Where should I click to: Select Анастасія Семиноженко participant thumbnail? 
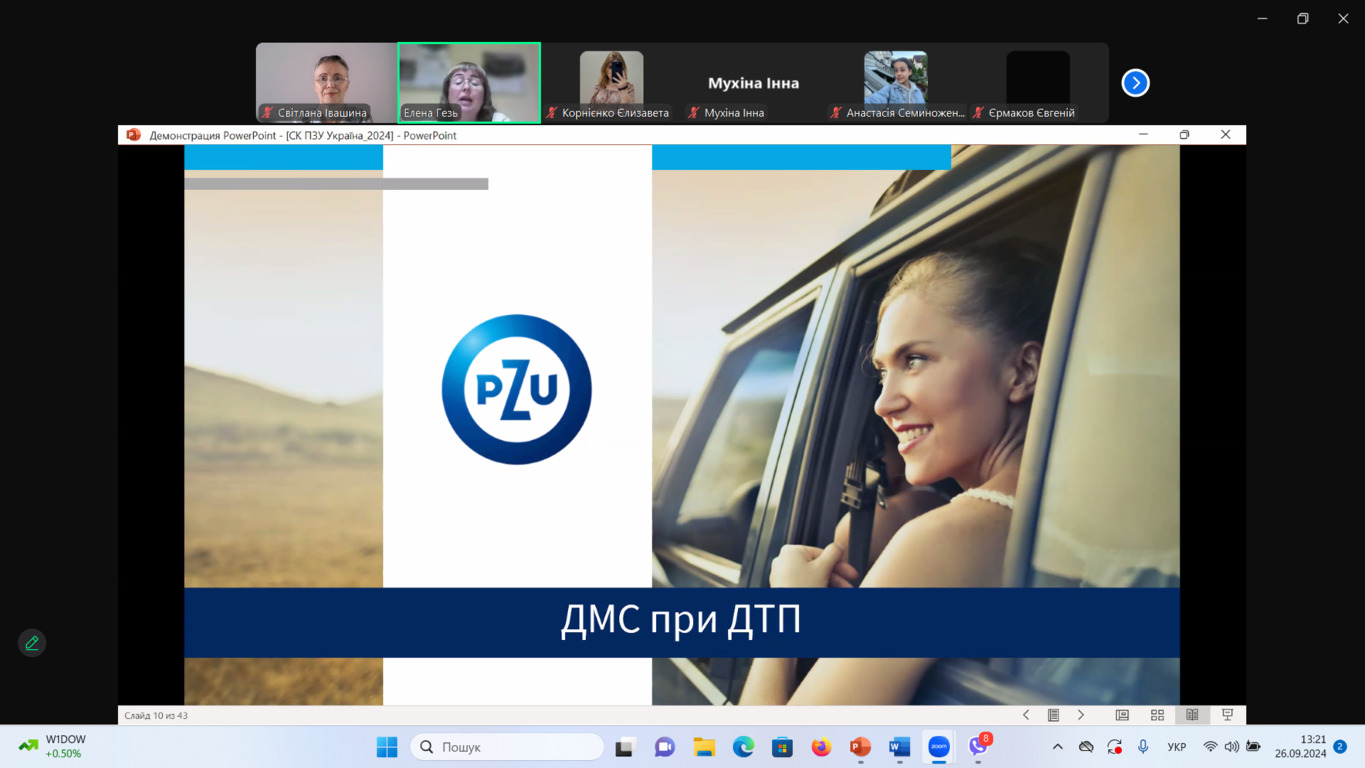[x=895, y=83]
